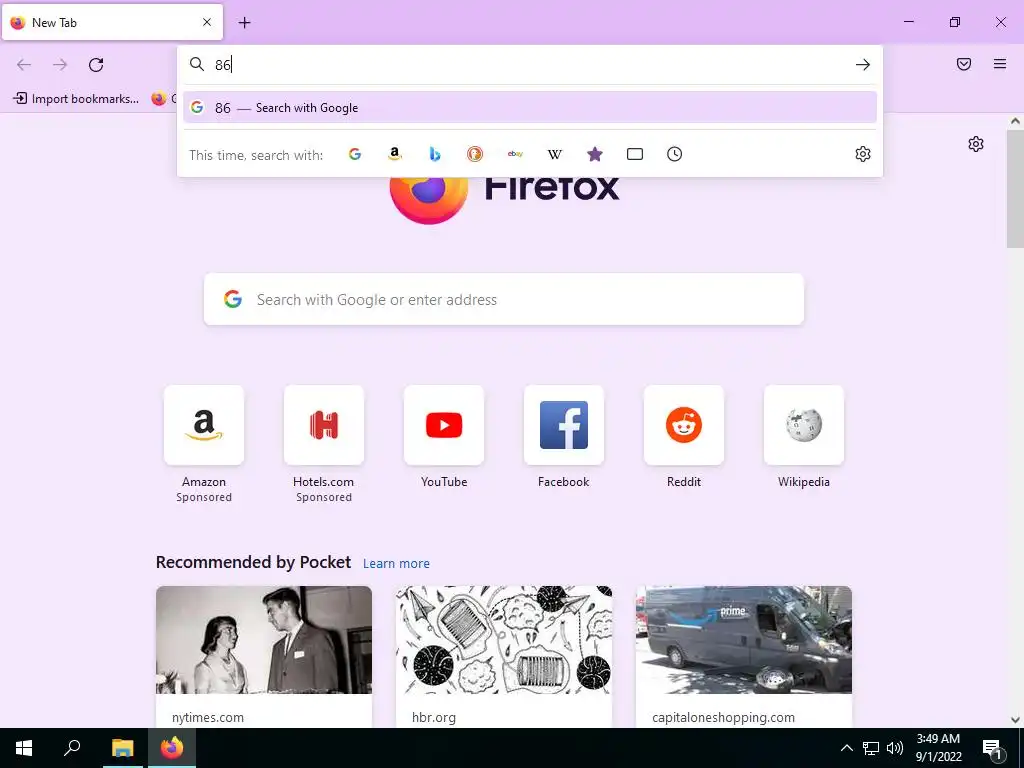1024x768 pixels.
Task: Reload the current page
Action: 96,65
